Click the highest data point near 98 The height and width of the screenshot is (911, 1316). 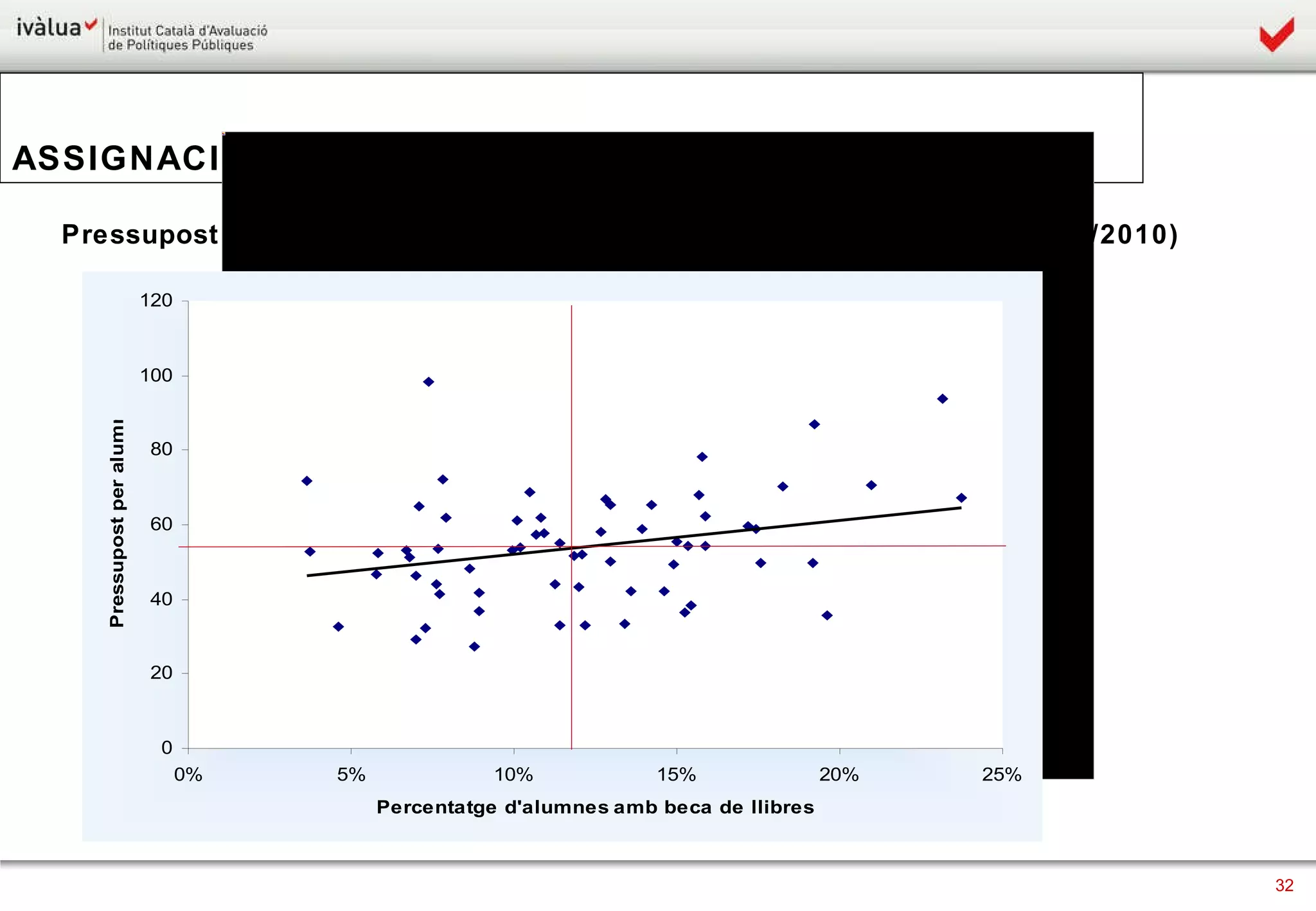point(429,382)
